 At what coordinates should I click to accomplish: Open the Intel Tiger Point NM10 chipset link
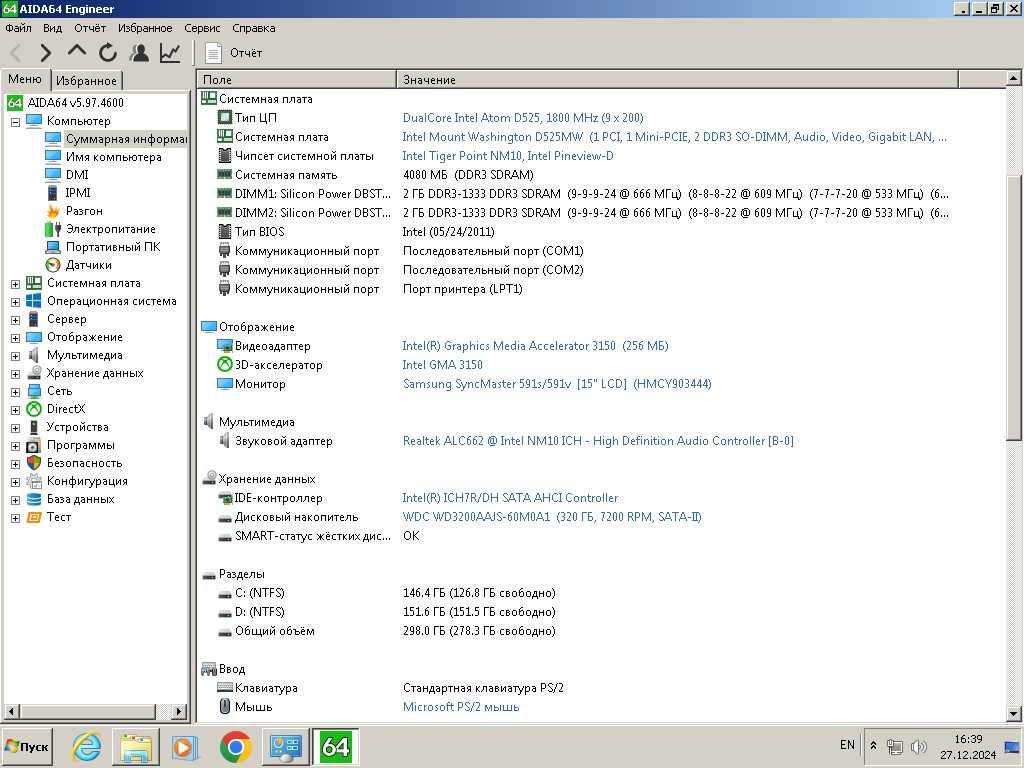click(x=507, y=155)
